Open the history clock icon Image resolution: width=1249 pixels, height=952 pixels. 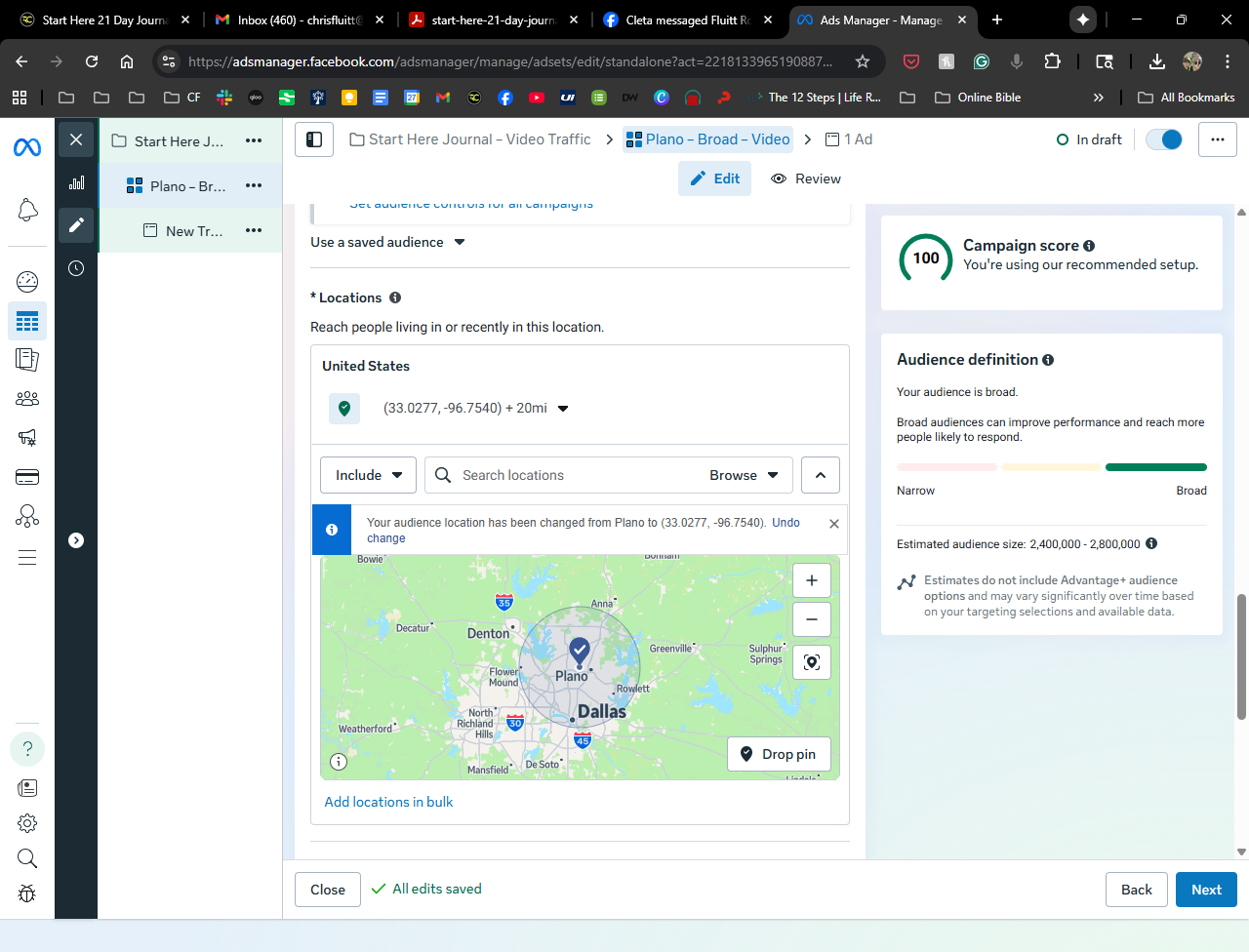point(76,268)
